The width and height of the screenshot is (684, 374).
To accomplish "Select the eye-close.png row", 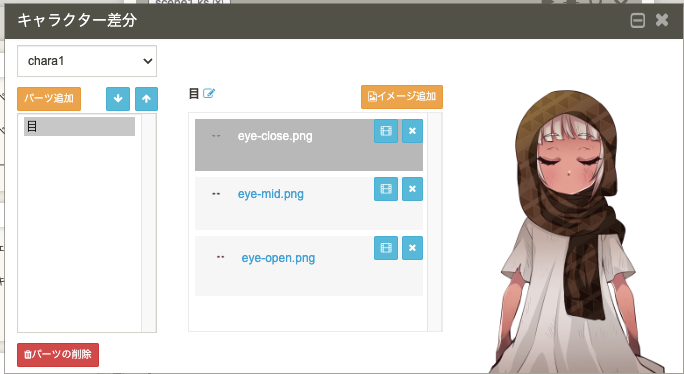I will pyautogui.click(x=309, y=145).
